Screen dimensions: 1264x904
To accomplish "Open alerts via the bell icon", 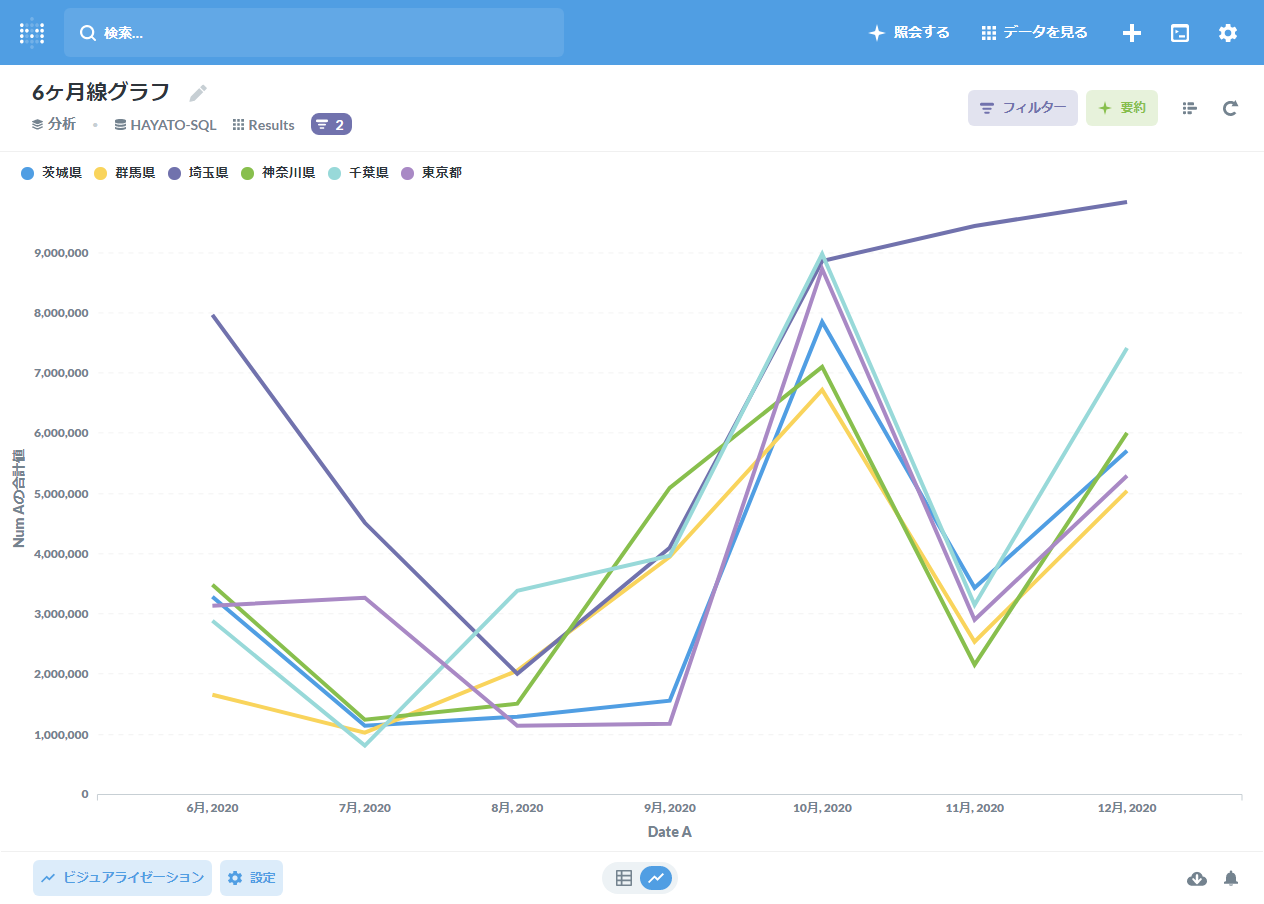I will tap(1231, 878).
